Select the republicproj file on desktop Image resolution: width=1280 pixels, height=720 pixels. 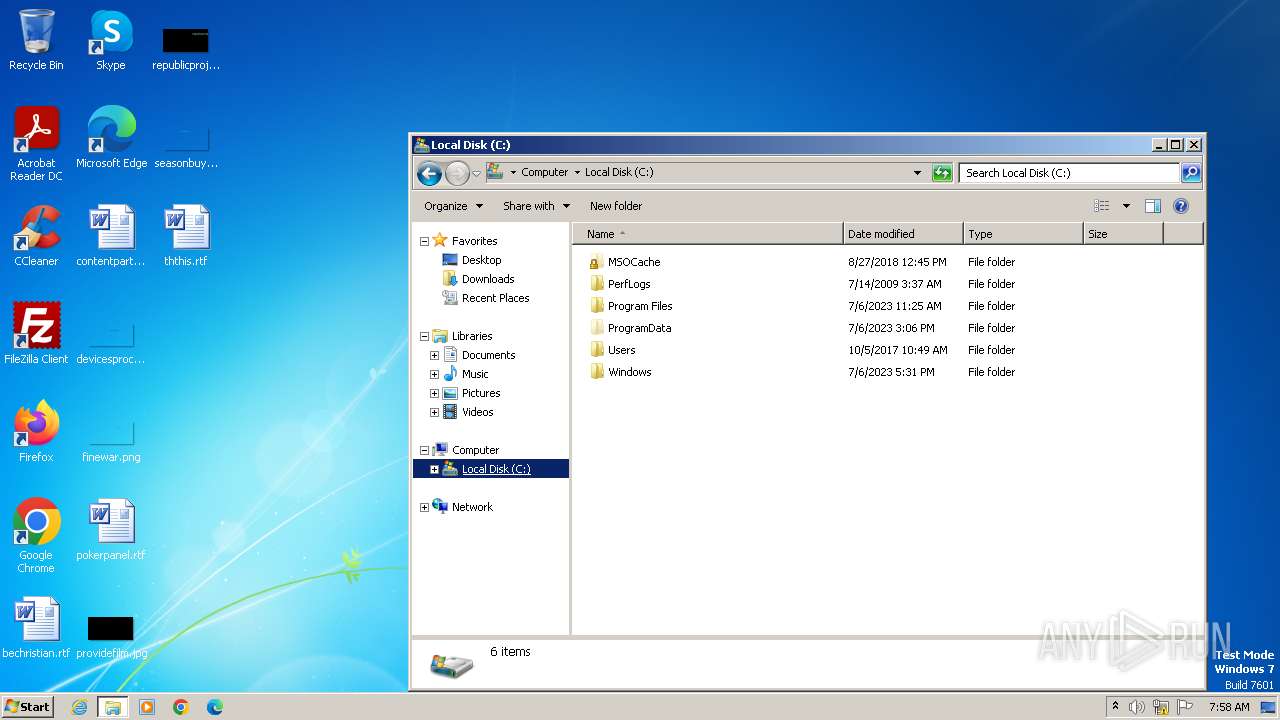click(x=186, y=48)
